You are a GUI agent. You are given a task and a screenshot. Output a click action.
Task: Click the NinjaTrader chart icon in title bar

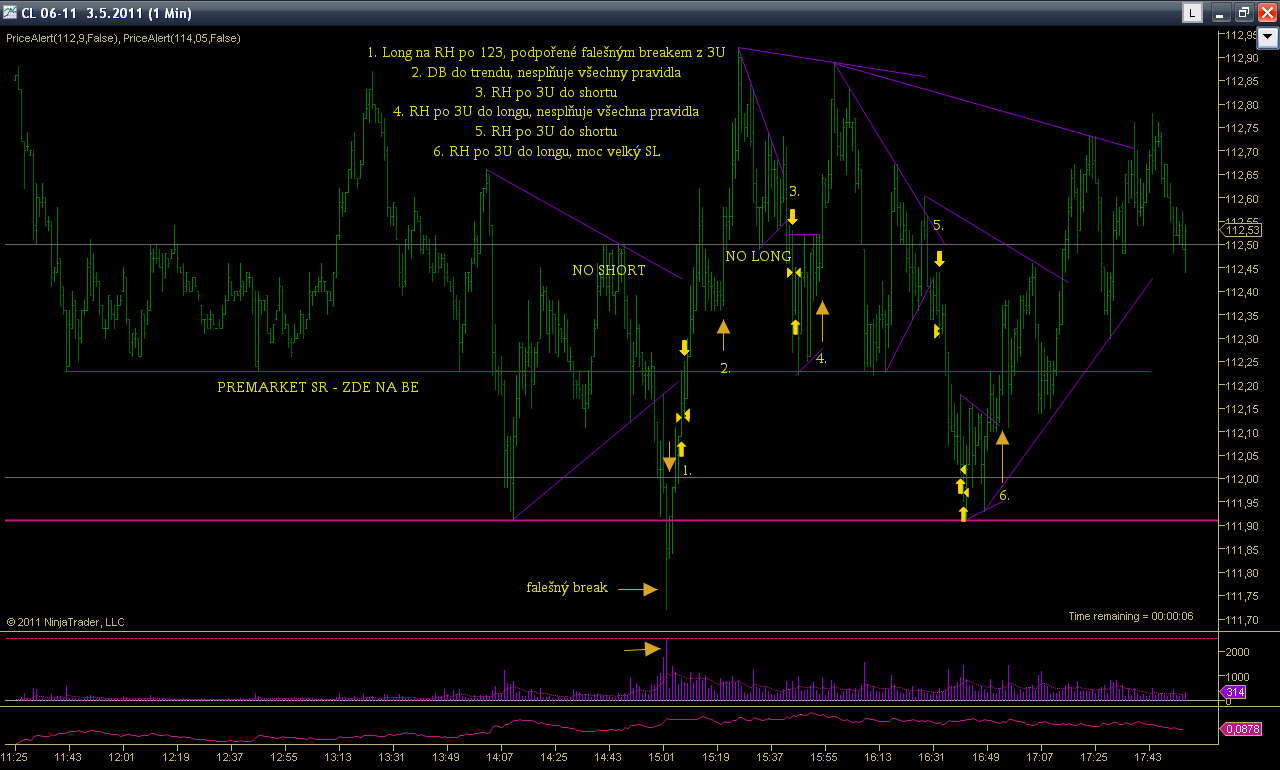click(10, 13)
